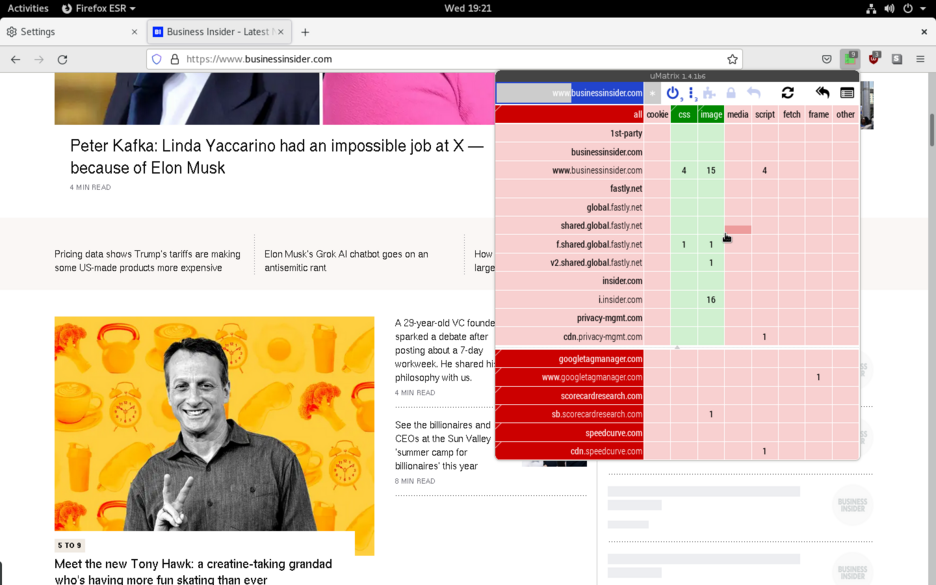936x585 pixels.
Task: Click the uMatrix extension toolbar icon
Action: coord(849,58)
